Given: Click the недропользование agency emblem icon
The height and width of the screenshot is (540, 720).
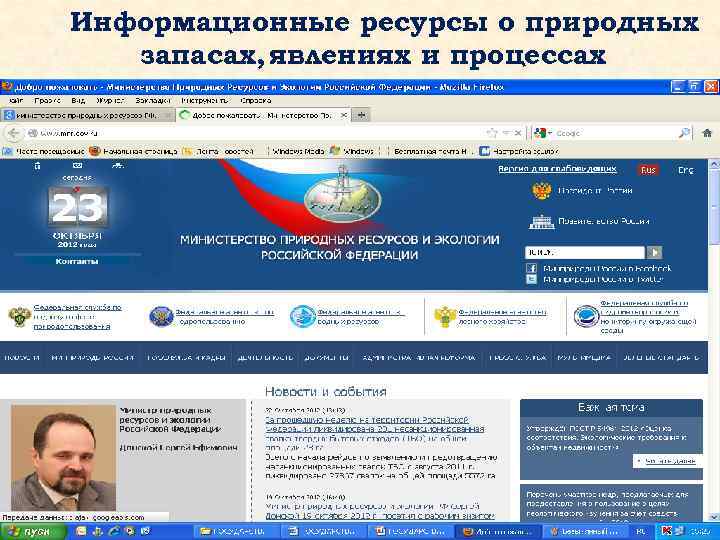Looking at the screenshot, I should (161, 316).
